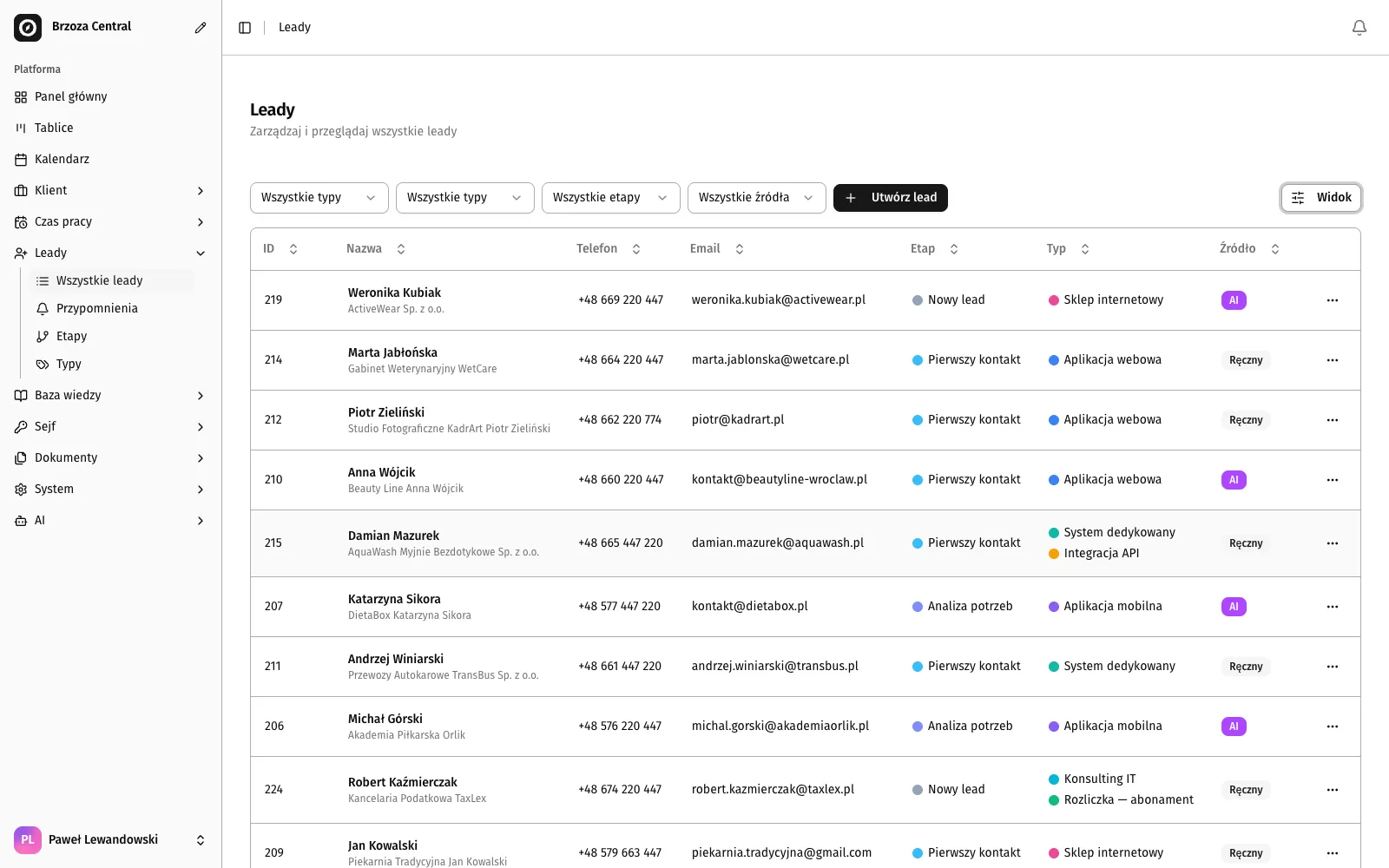Click the pencil edit icon beside Brzoza Central
The height and width of the screenshot is (868, 1389).
tap(201, 28)
